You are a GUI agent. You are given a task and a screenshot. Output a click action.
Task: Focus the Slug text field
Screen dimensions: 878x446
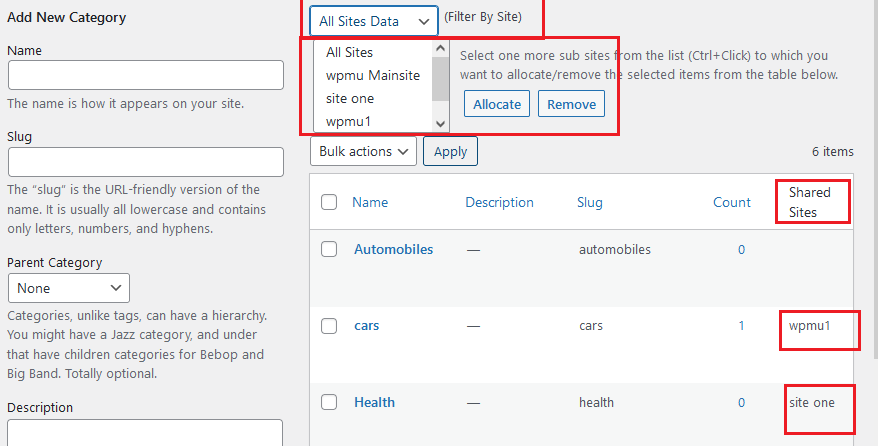tap(146, 162)
